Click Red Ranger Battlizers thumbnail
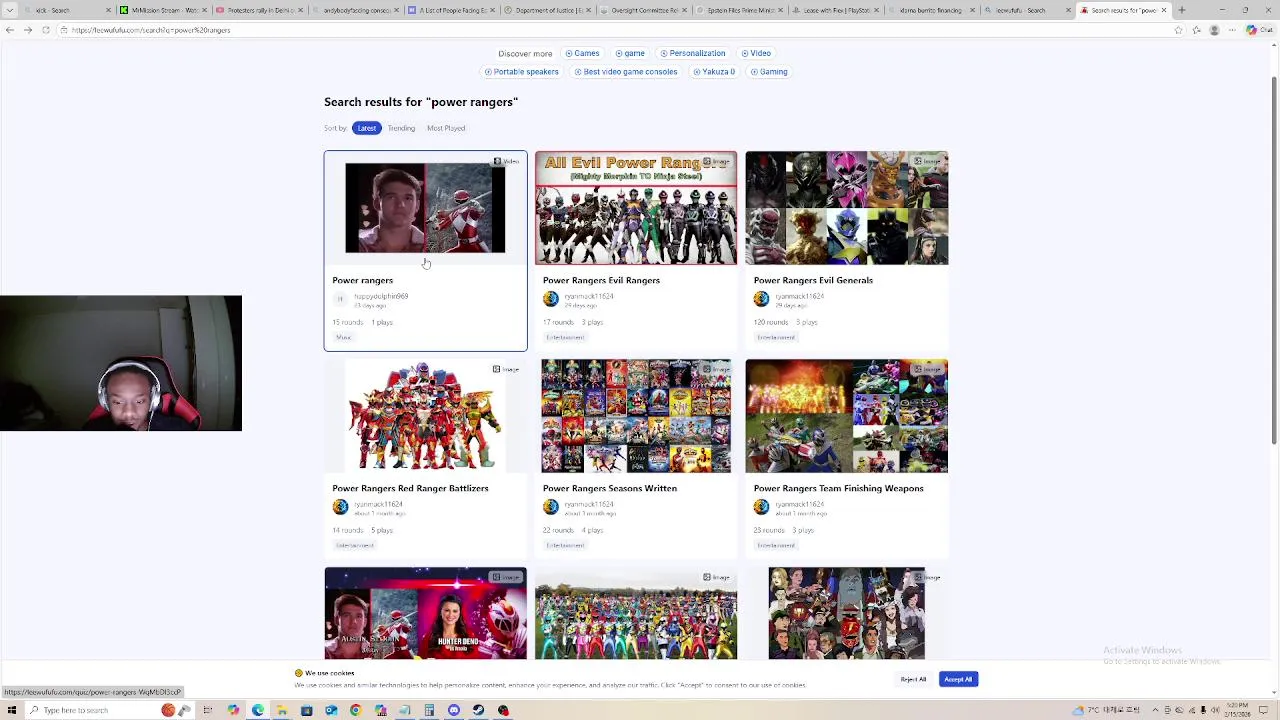The image size is (1280, 720). point(425,416)
